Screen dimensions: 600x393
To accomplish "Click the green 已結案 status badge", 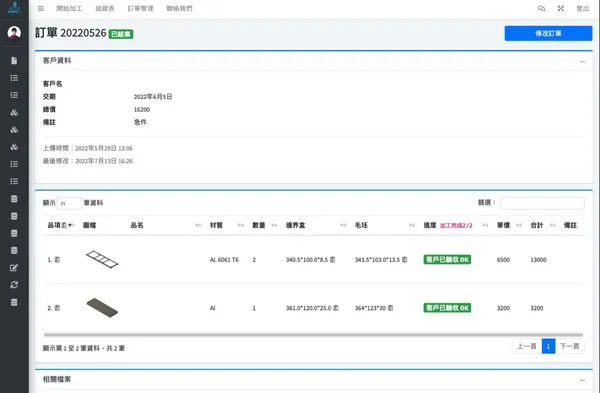I will [x=121, y=34].
